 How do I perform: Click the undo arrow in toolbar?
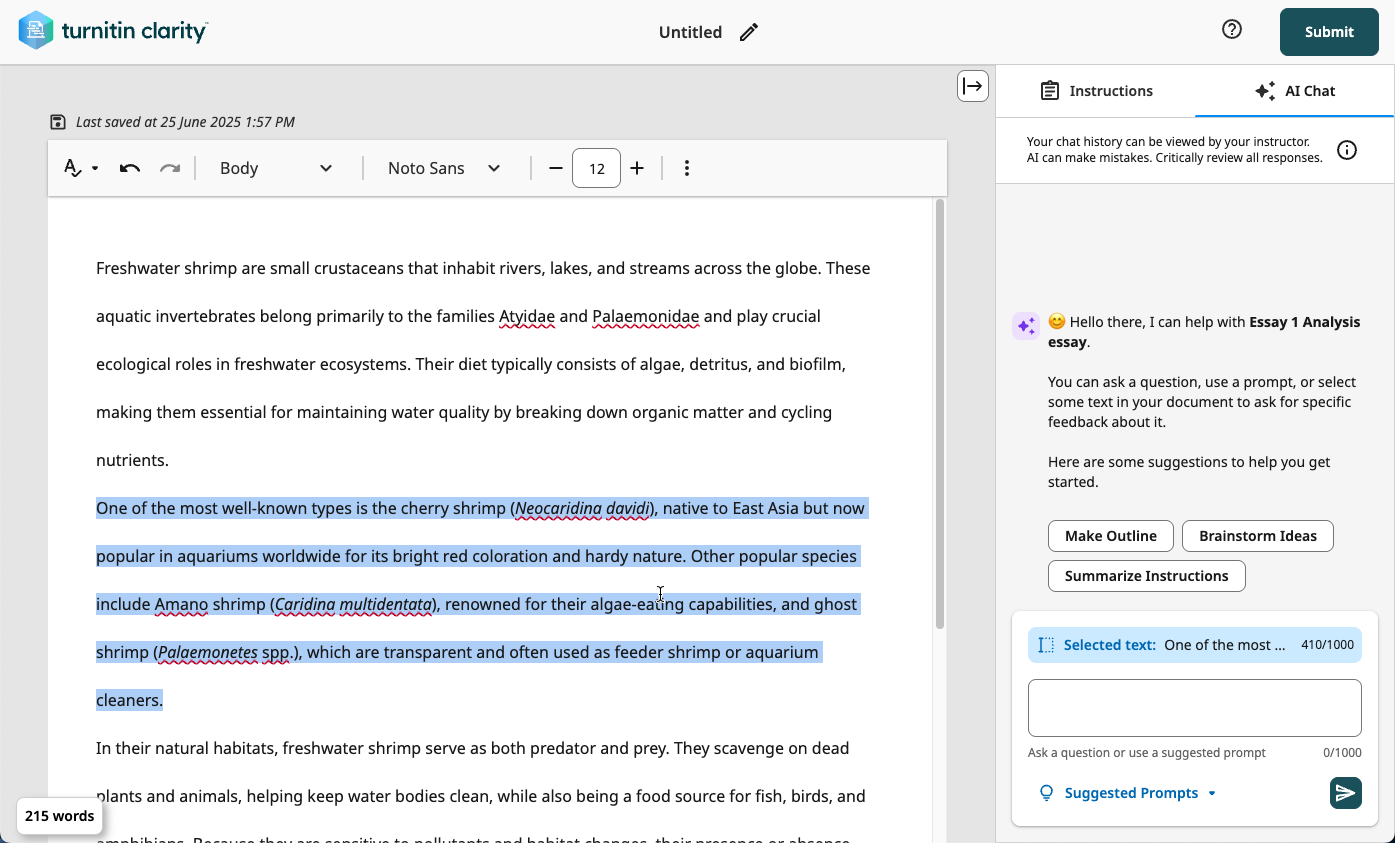click(x=129, y=168)
